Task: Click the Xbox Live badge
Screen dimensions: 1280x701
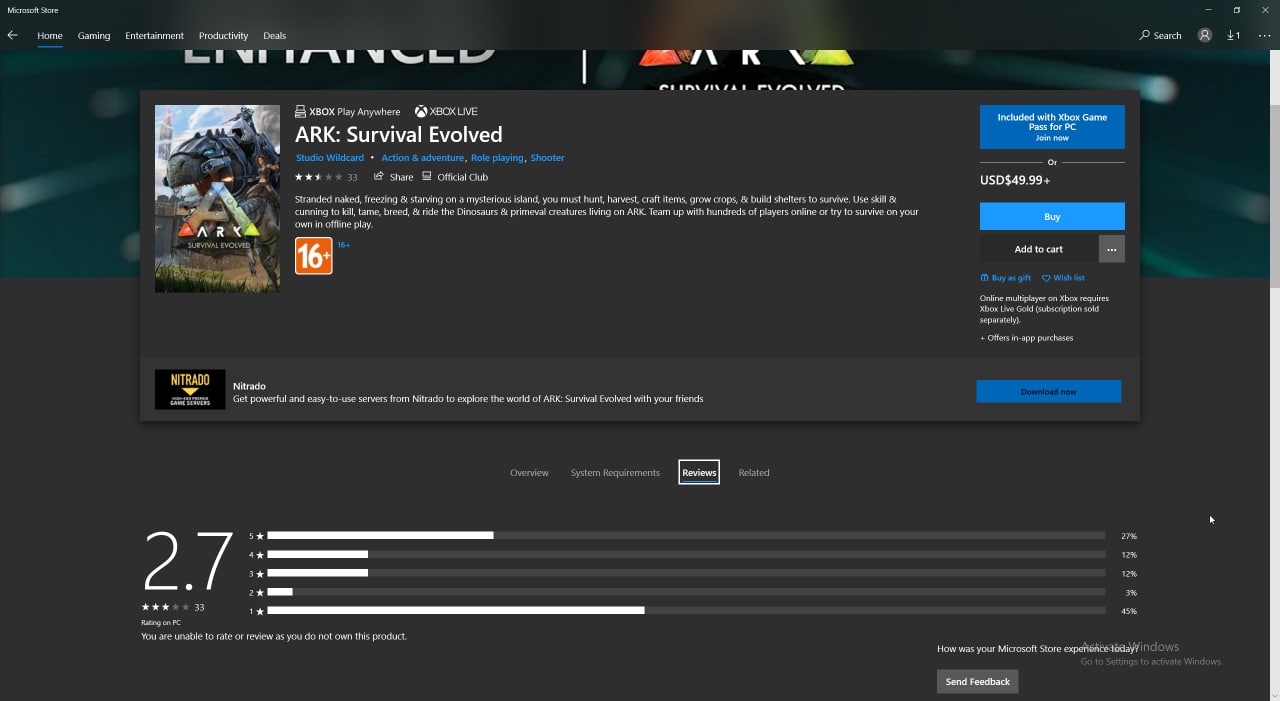Action: [x=446, y=112]
